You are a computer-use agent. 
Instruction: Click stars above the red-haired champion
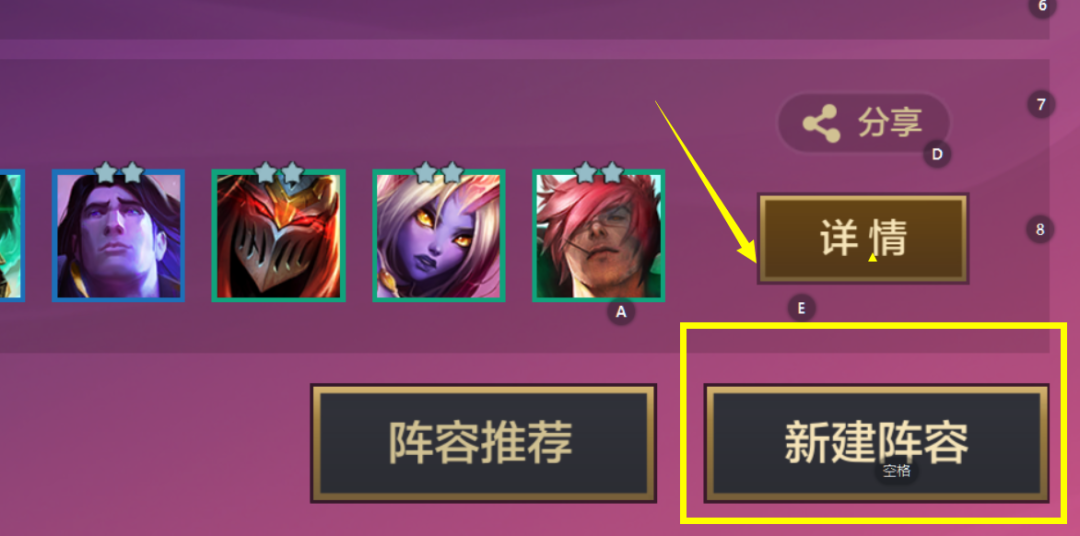tap(599, 172)
